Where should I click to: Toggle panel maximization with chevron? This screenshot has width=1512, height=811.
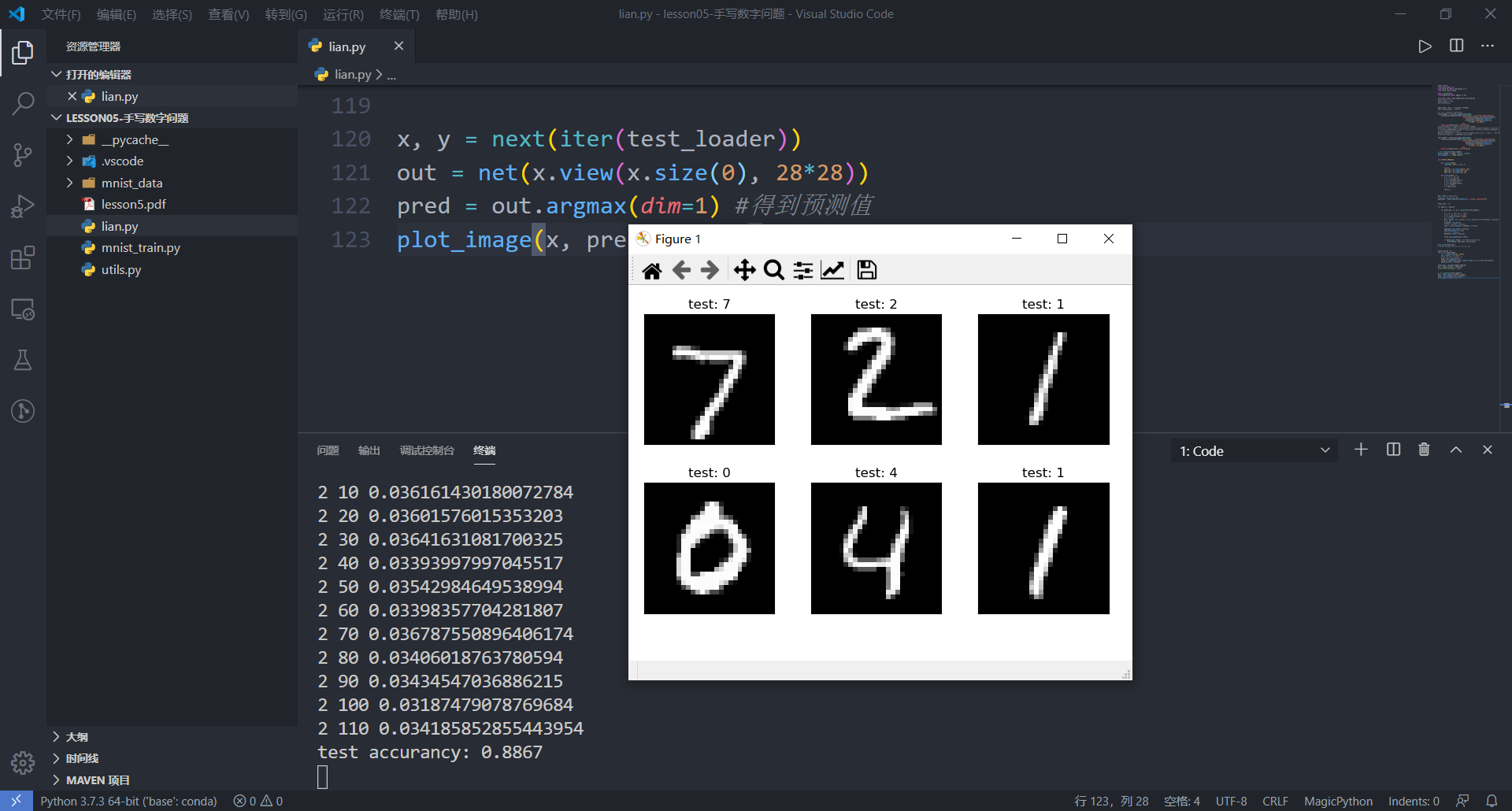coord(1455,450)
